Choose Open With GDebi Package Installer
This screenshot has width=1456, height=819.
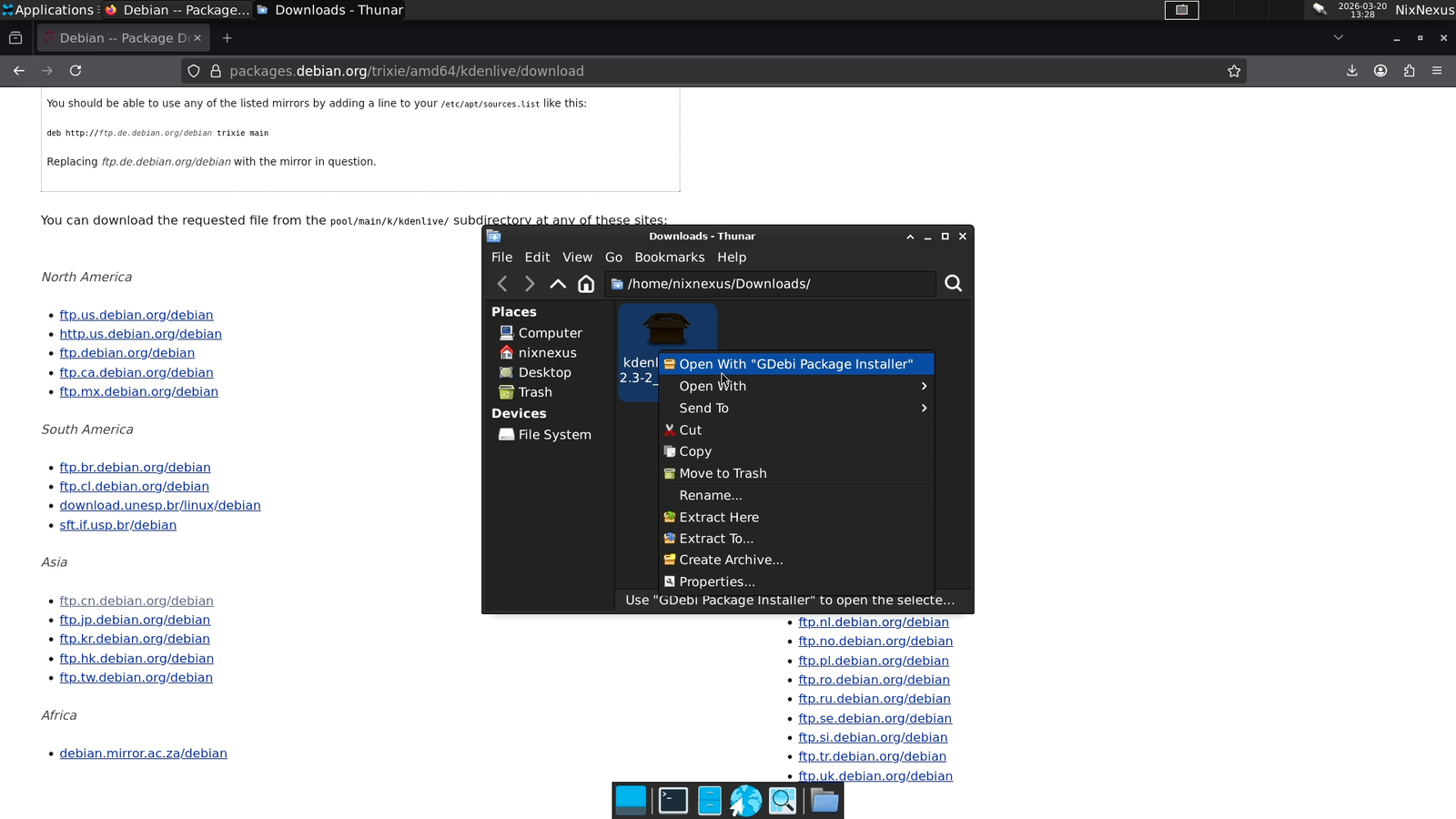(796, 364)
